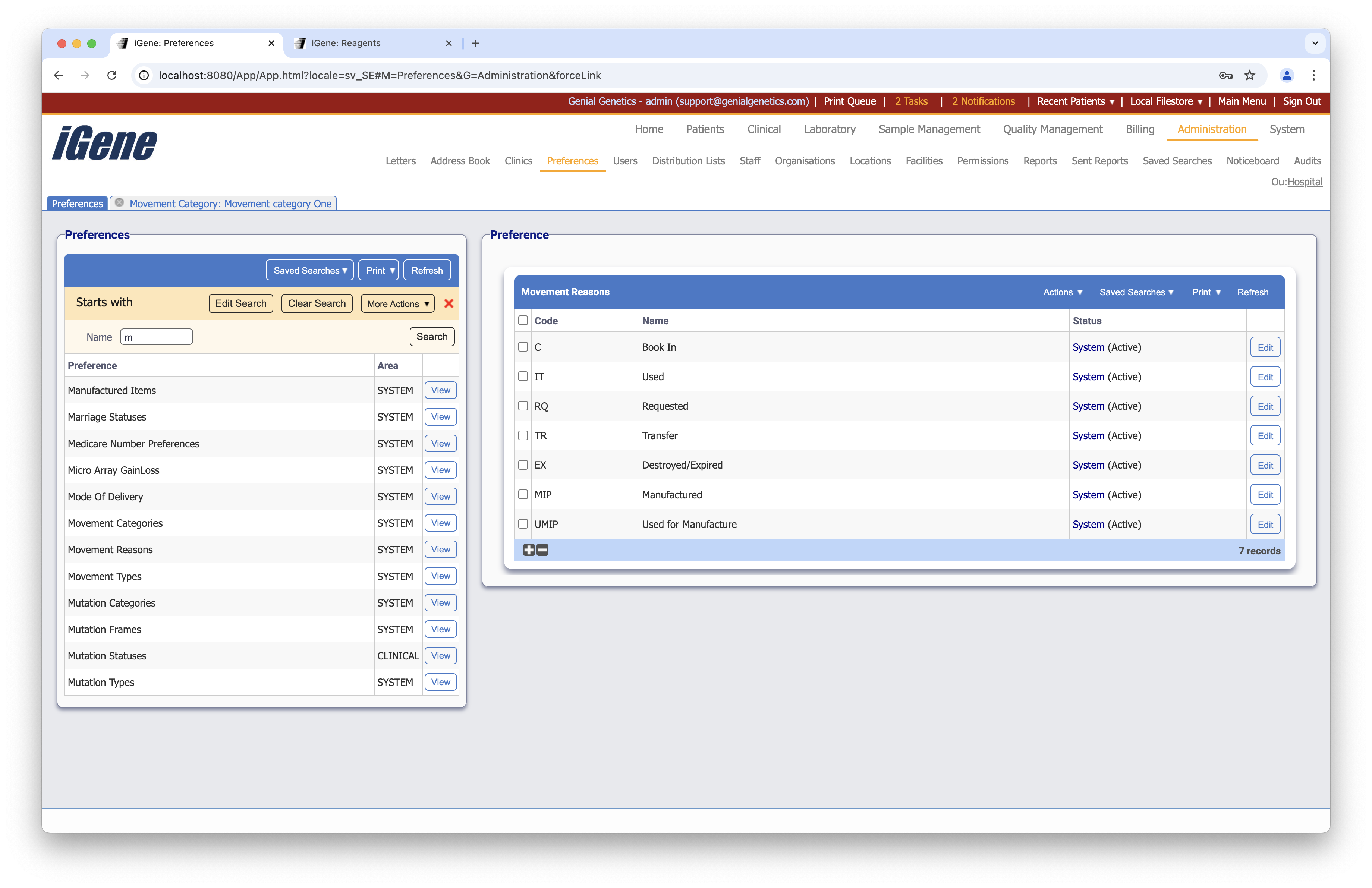Click the Name search input field
This screenshot has height=888, width=1372.
[156, 337]
